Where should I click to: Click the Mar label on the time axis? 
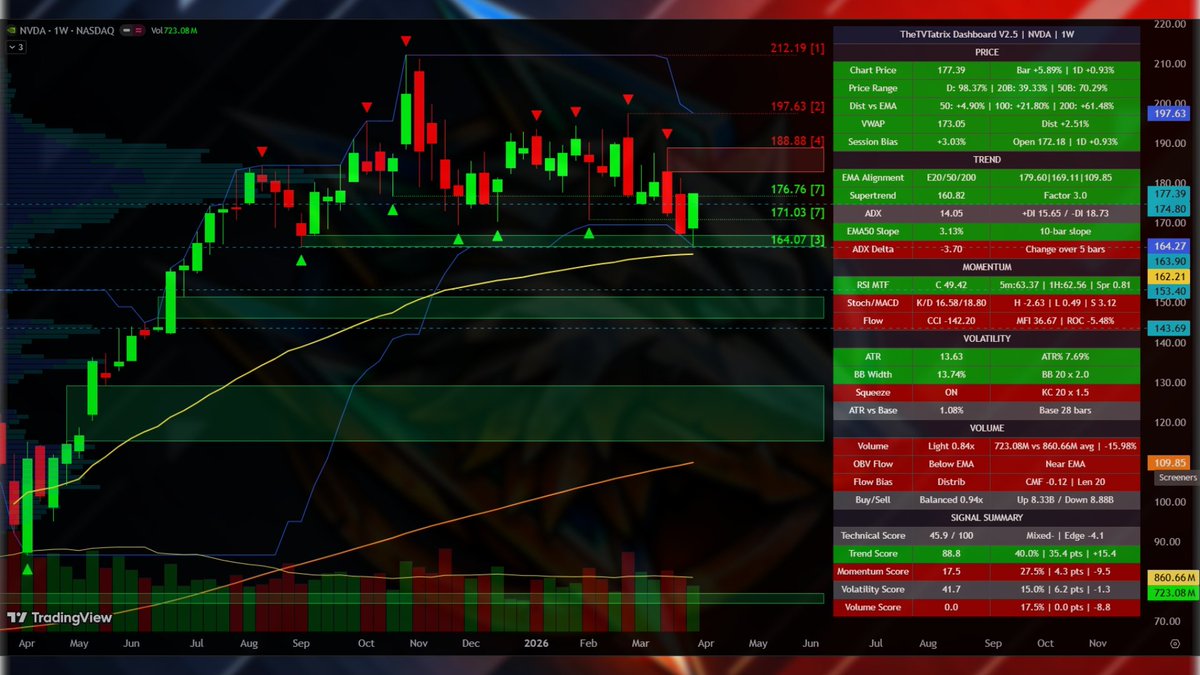click(x=642, y=644)
